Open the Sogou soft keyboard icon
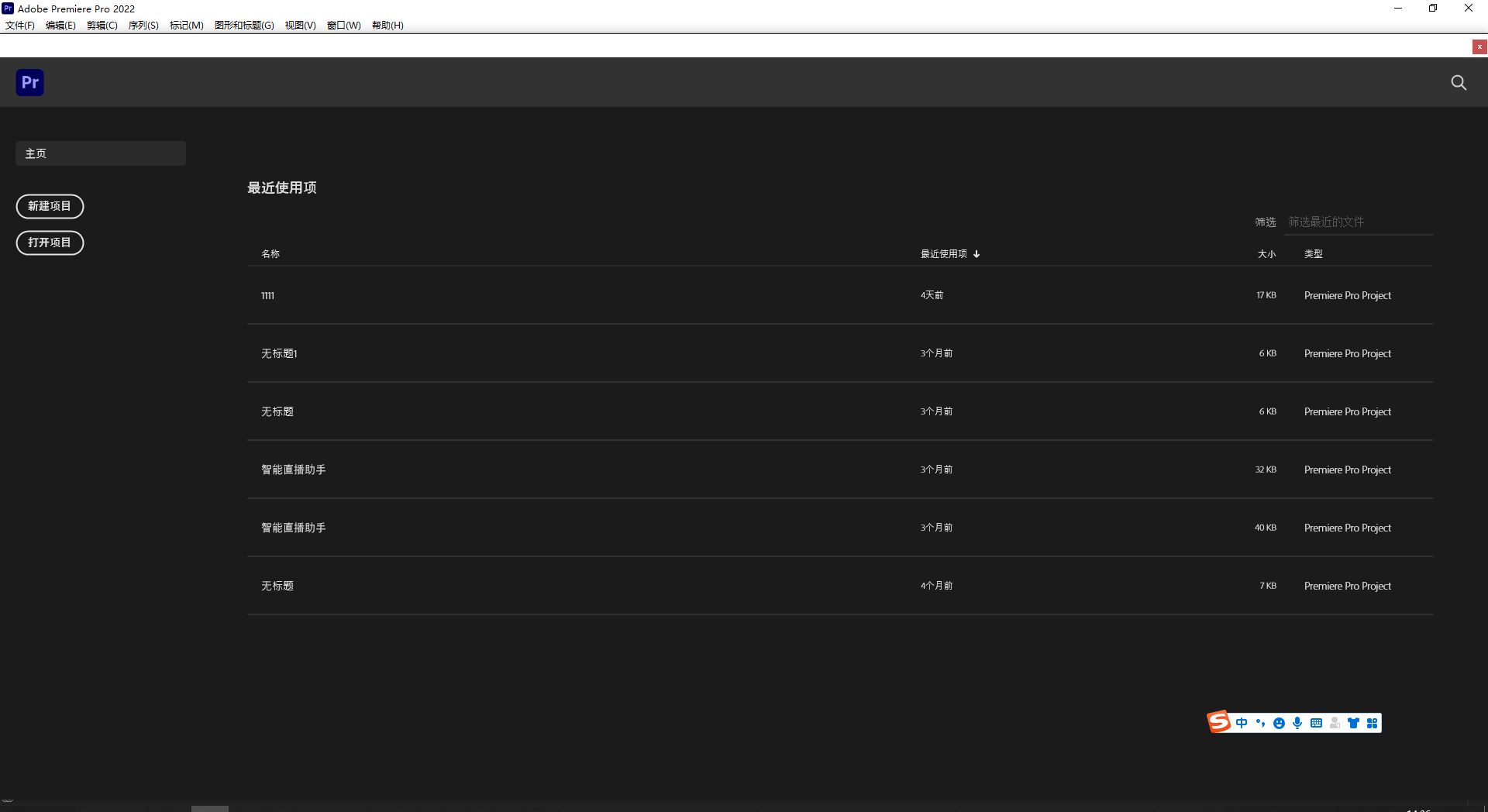 point(1316,723)
